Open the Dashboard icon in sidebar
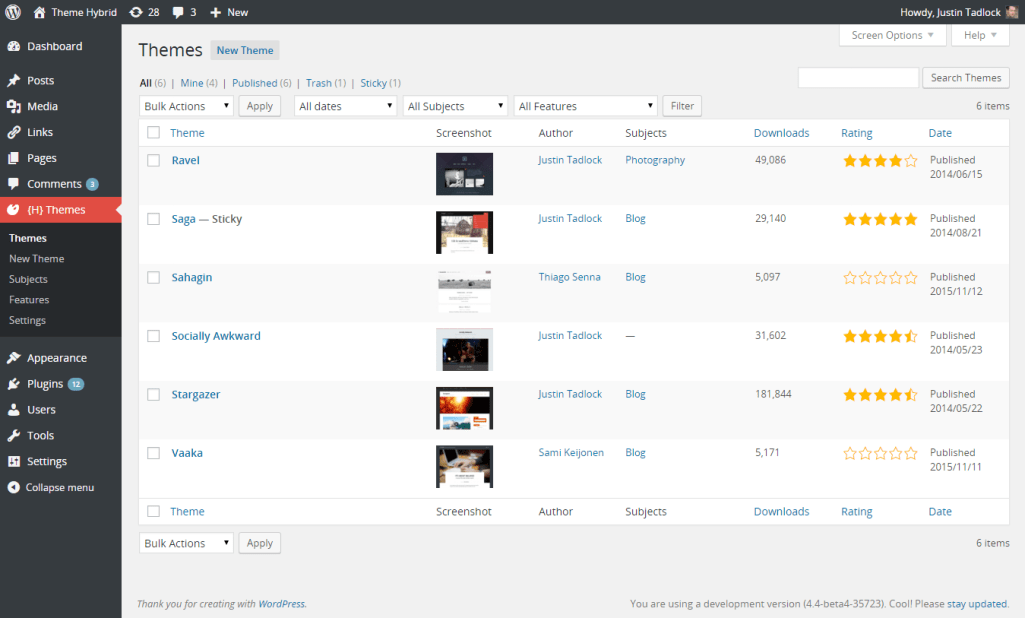 (14, 46)
